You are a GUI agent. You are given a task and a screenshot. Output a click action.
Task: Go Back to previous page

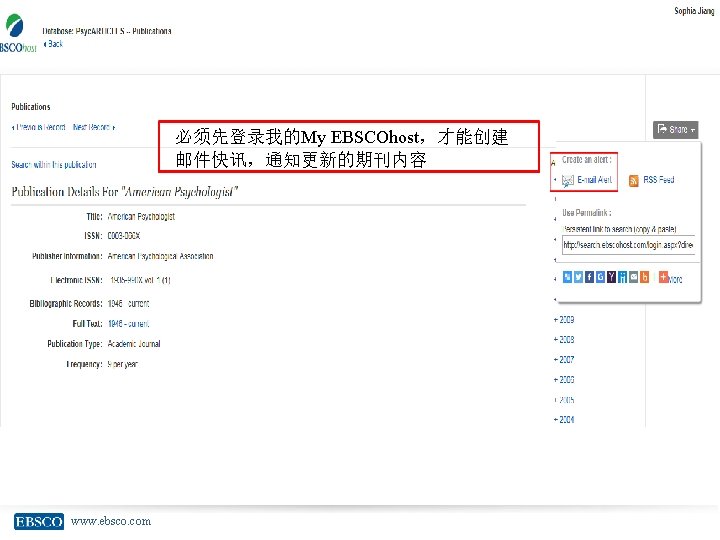coord(53,44)
